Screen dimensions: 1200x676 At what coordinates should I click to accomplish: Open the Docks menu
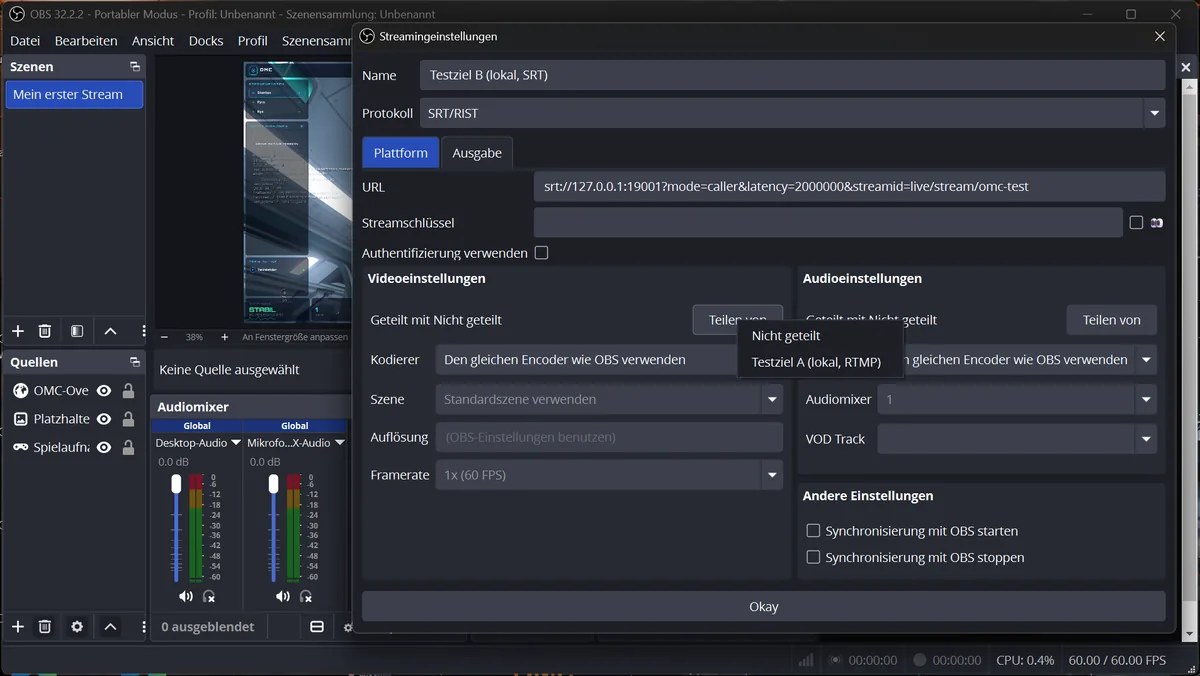(206, 41)
